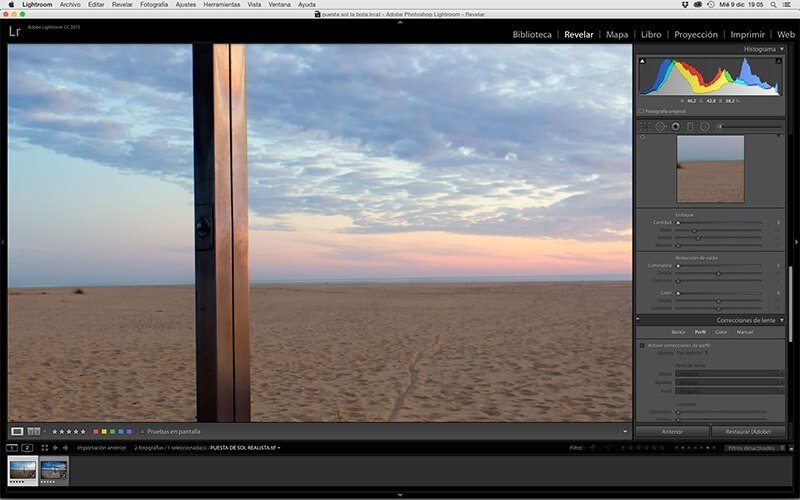Viewport: 800px width, 500px height.
Task: Open Spotlight search in menu bar
Action: (773, 5)
